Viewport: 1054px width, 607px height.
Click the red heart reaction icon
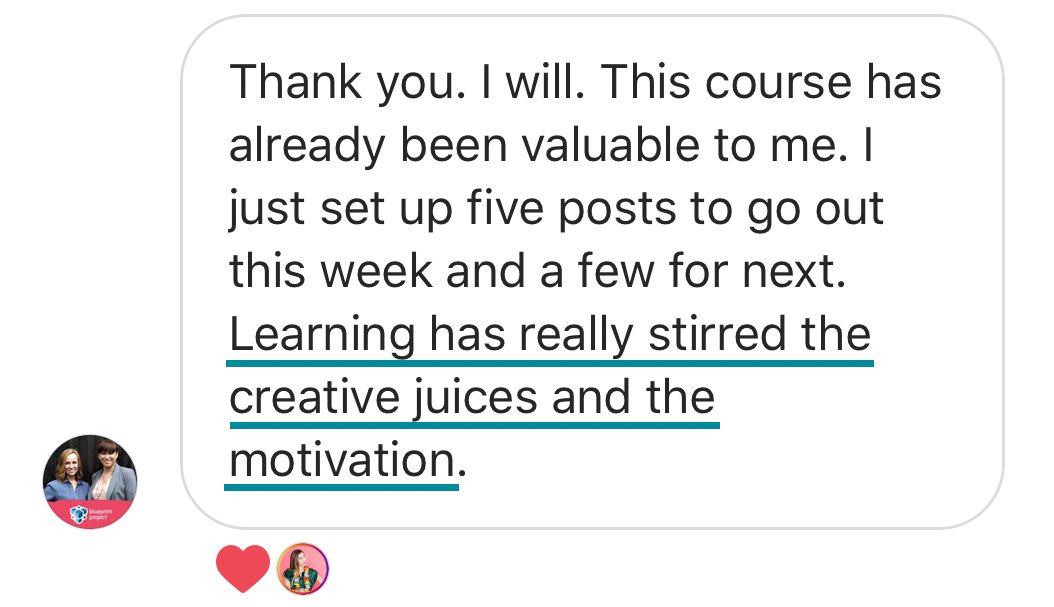tap(243, 569)
